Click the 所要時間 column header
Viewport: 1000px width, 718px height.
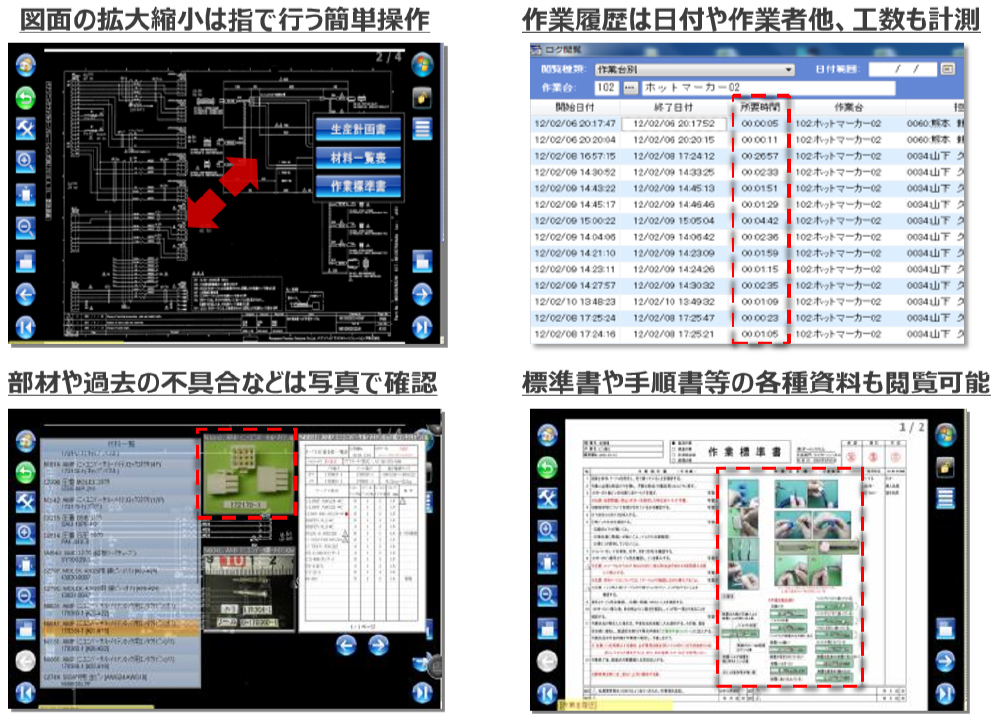click(760, 106)
